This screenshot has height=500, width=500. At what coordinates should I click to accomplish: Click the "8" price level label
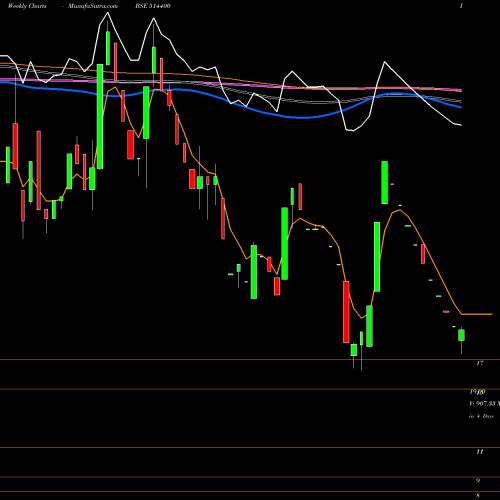point(478,495)
